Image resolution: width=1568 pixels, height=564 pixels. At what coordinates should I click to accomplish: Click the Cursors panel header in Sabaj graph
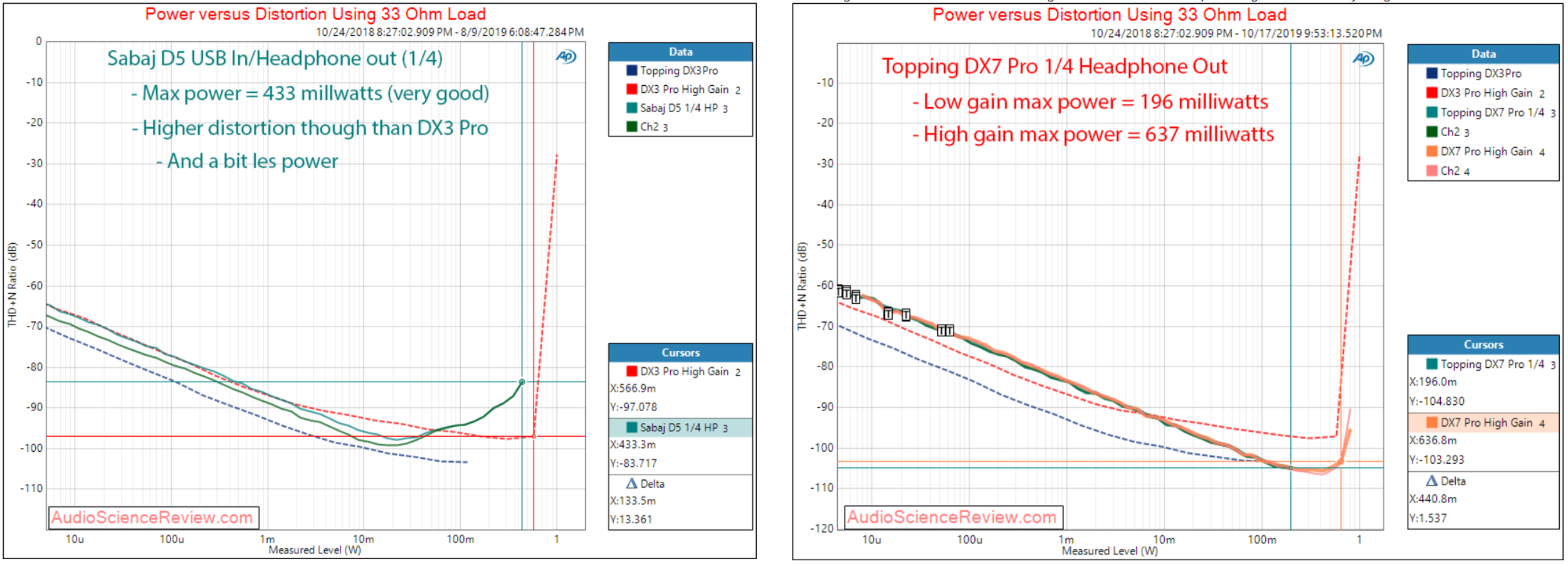pos(680,352)
